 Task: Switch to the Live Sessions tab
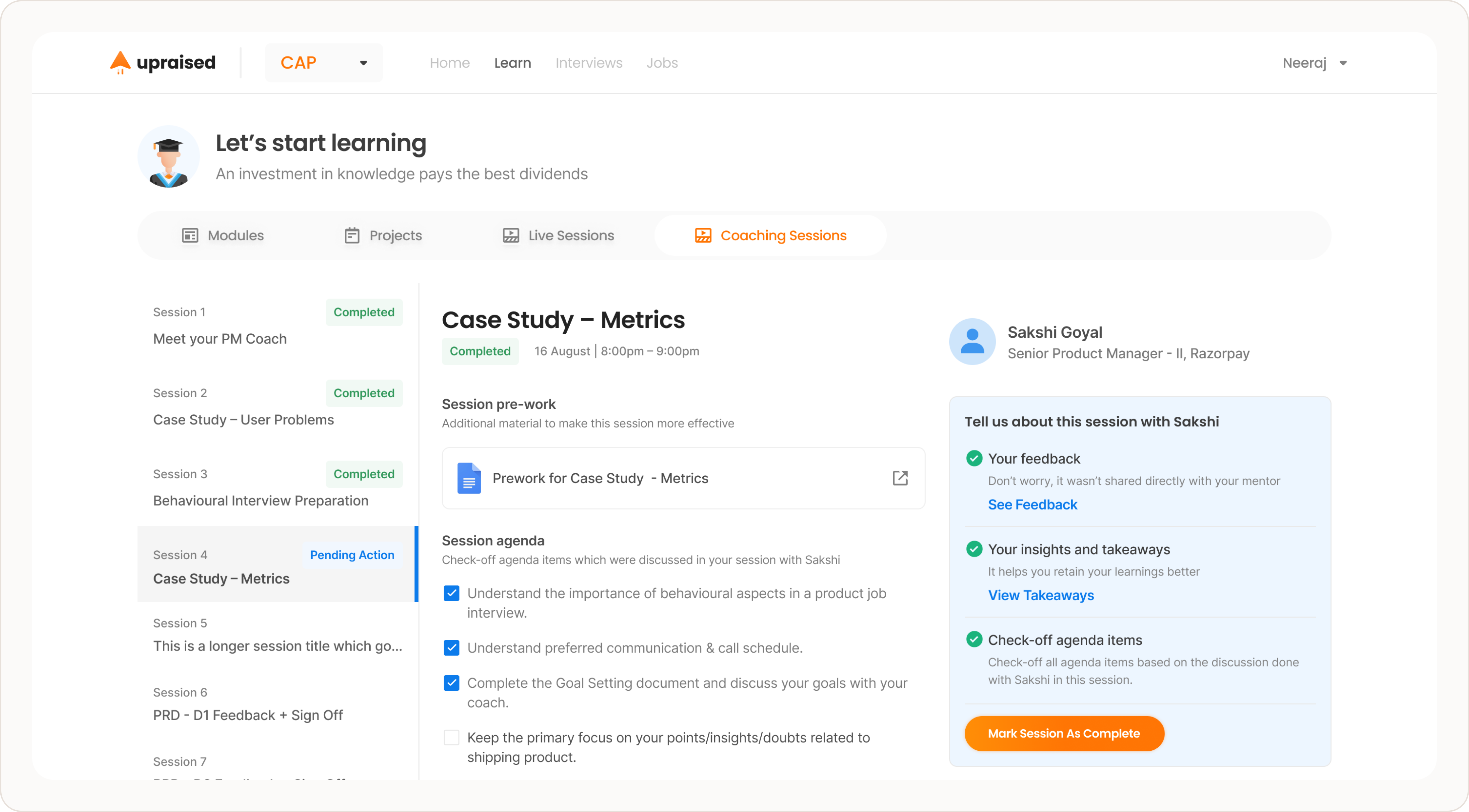[558, 235]
